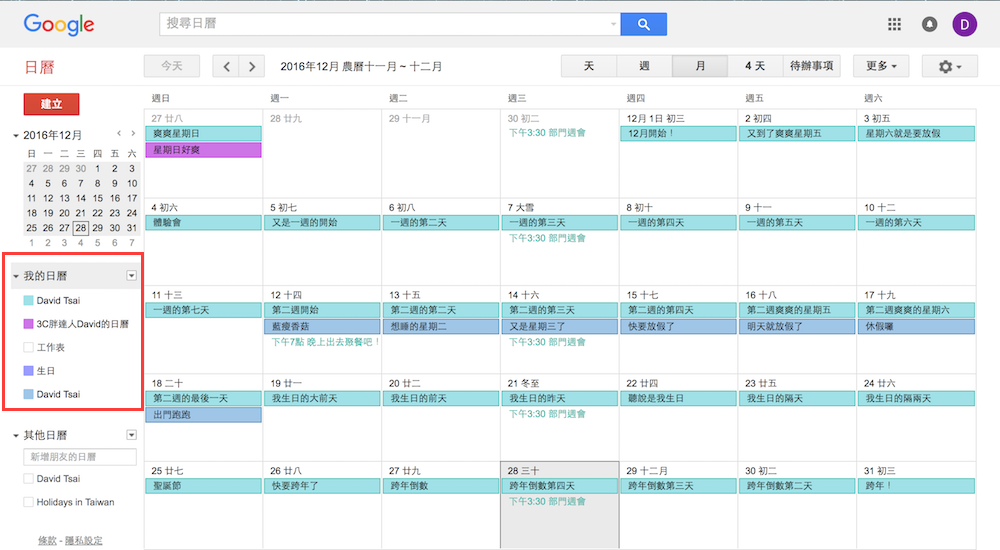Switch to the 週 view tab
The width and height of the screenshot is (1000, 550).
(644, 66)
